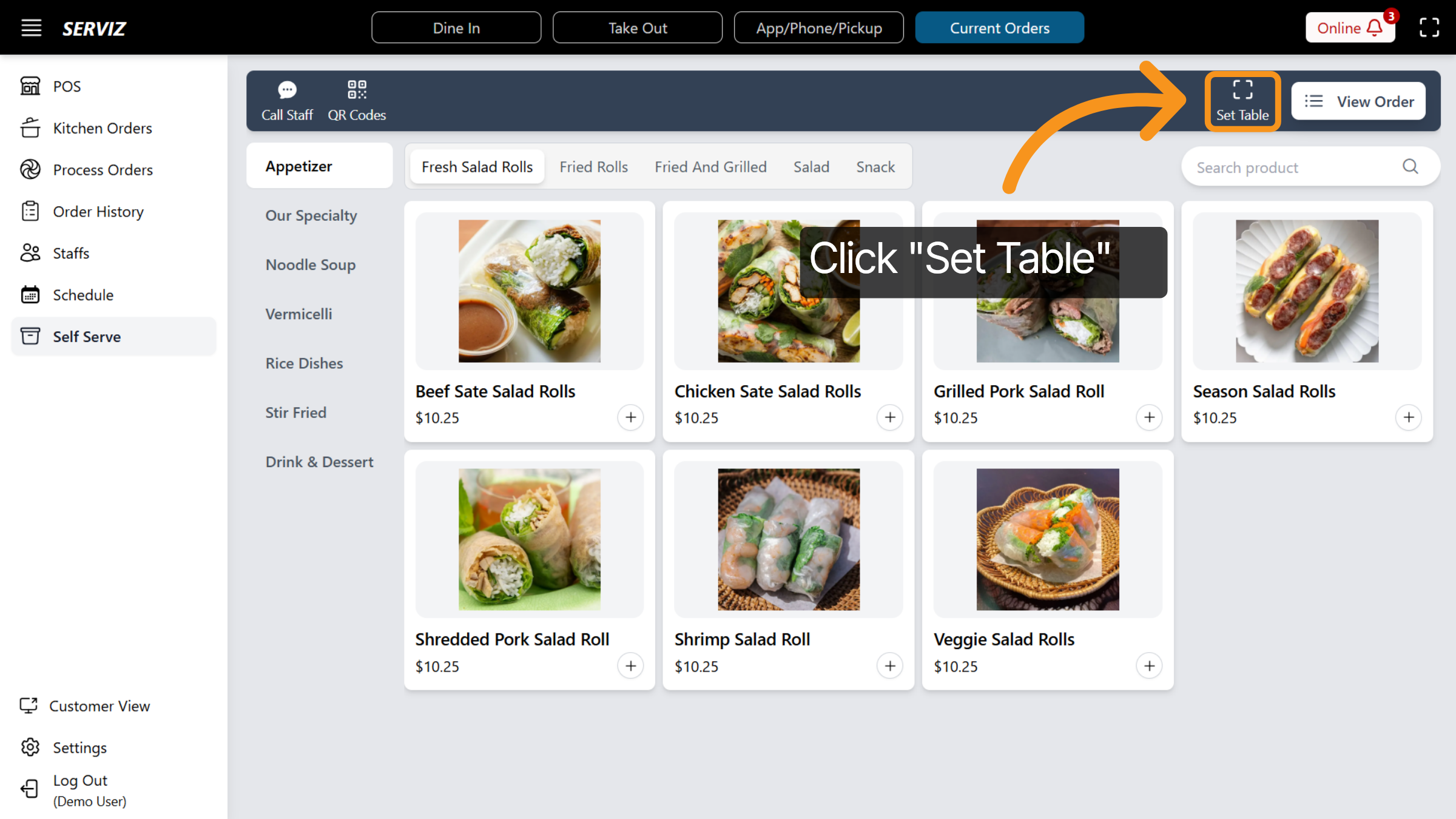The width and height of the screenshot is (1456, 819).
Task: Click the Take Out button
Action: [637, 28]
